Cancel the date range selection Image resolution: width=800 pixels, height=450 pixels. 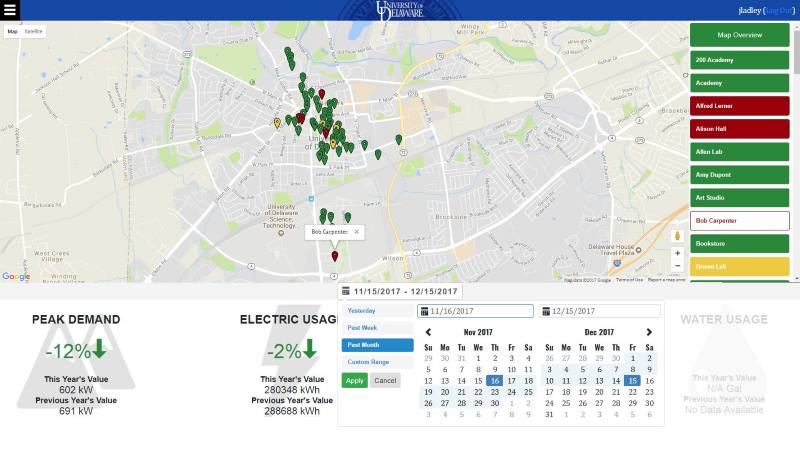click(x=385, y=380)
